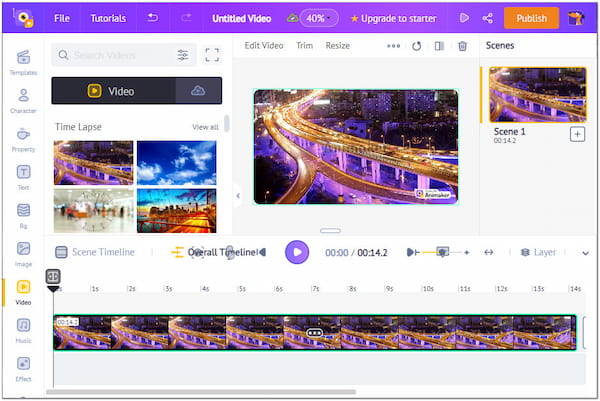Adjust the timeline zoom slider handle

[443, 252]
